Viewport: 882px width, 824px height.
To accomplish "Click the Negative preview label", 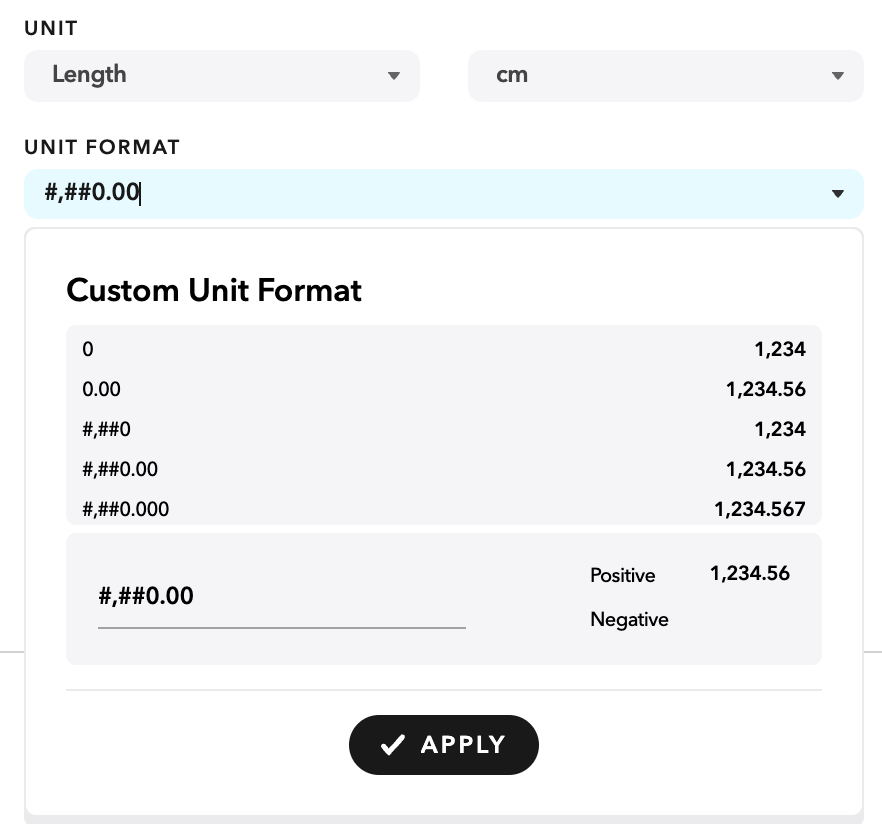I will (629, 620).
